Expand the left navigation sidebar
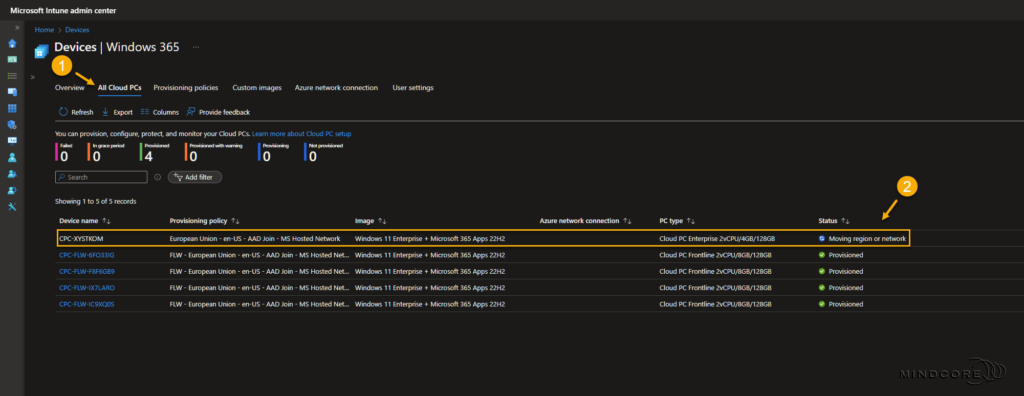The width and height of the screenshot is (1024, 396). click(x=17, y=27)
